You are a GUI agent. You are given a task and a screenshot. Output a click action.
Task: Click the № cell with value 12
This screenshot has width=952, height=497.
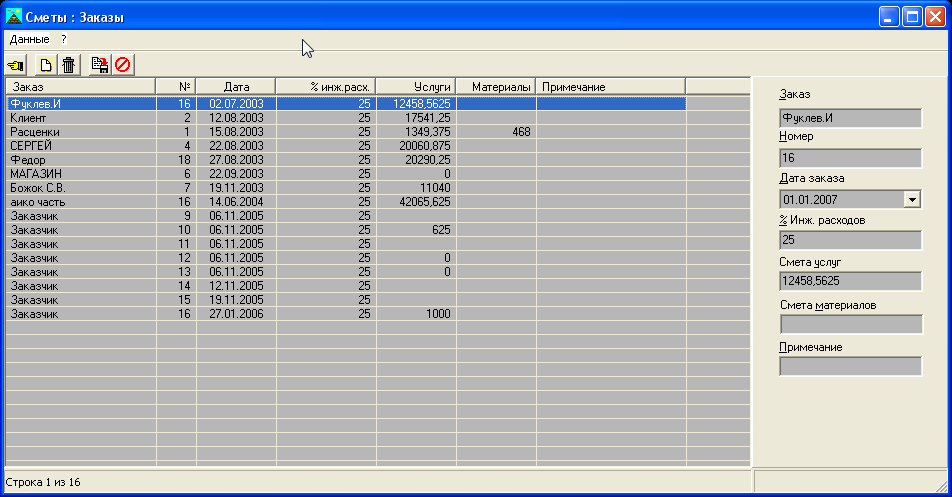click(176, 258)
